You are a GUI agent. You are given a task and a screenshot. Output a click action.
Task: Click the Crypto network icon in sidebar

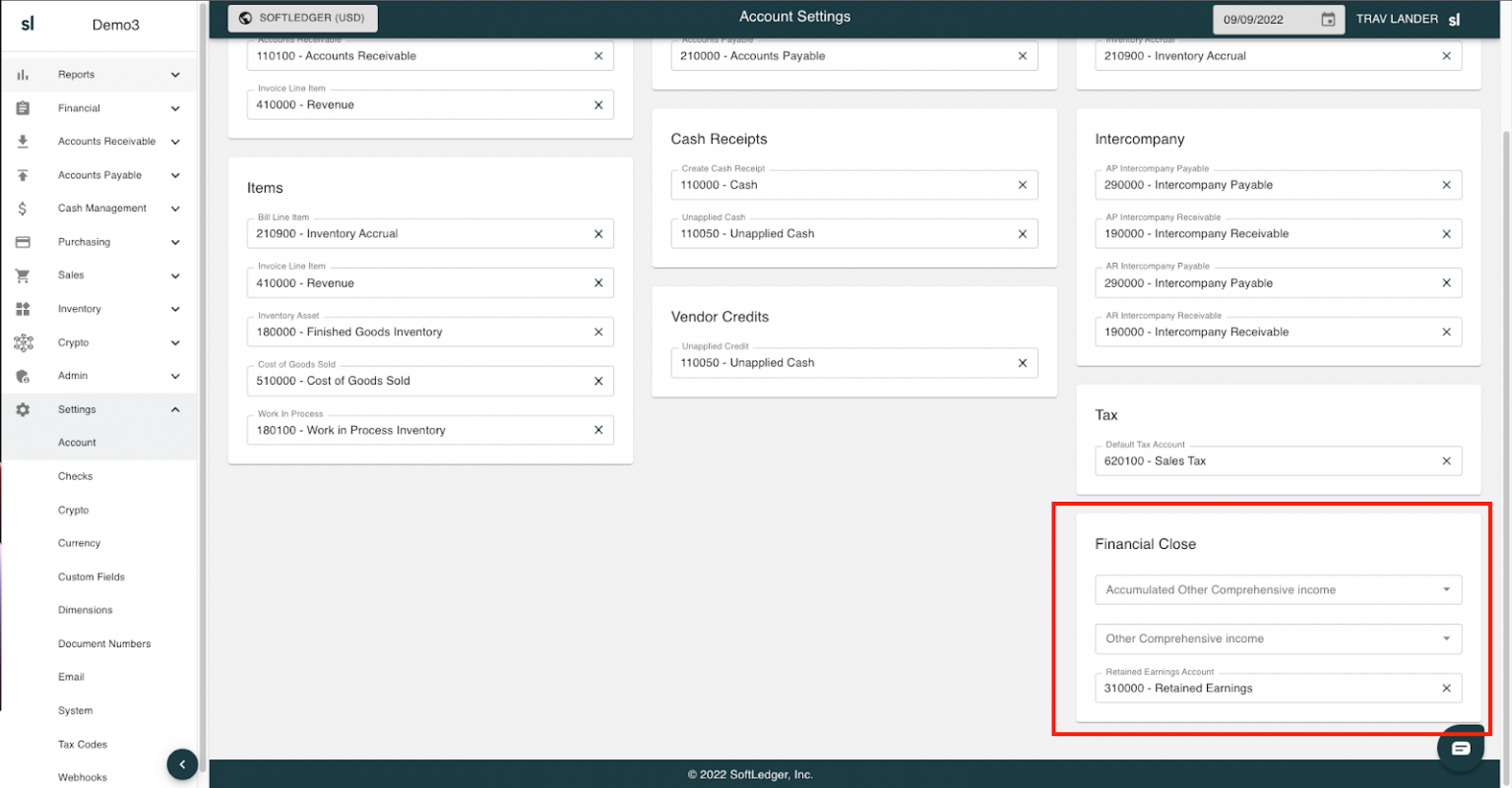[23, 342]
